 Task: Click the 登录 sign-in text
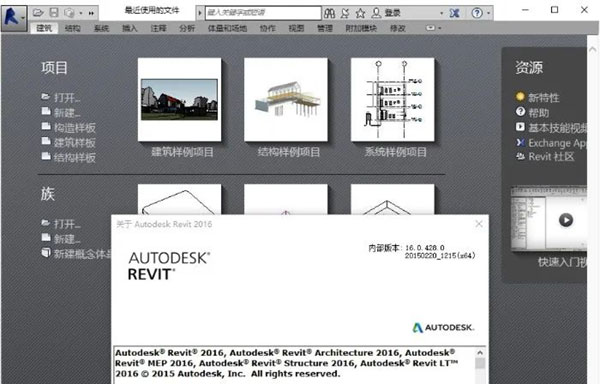point(392,13)
